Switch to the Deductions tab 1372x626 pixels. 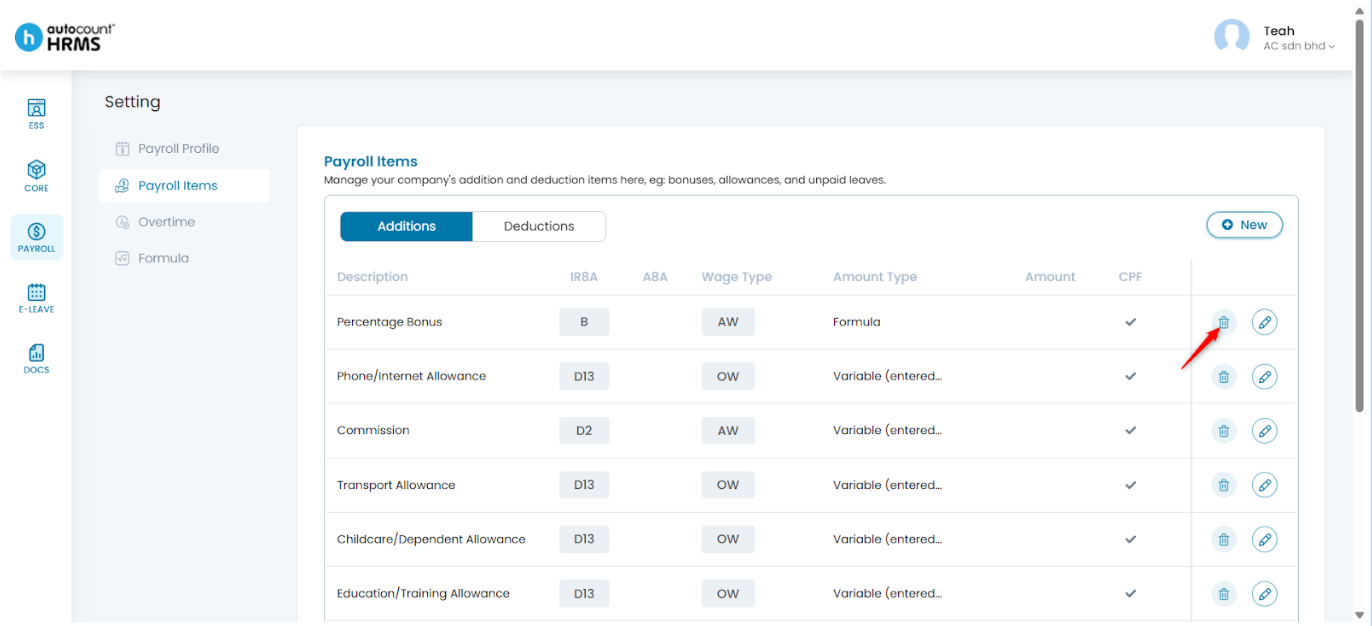coord(539,226)
